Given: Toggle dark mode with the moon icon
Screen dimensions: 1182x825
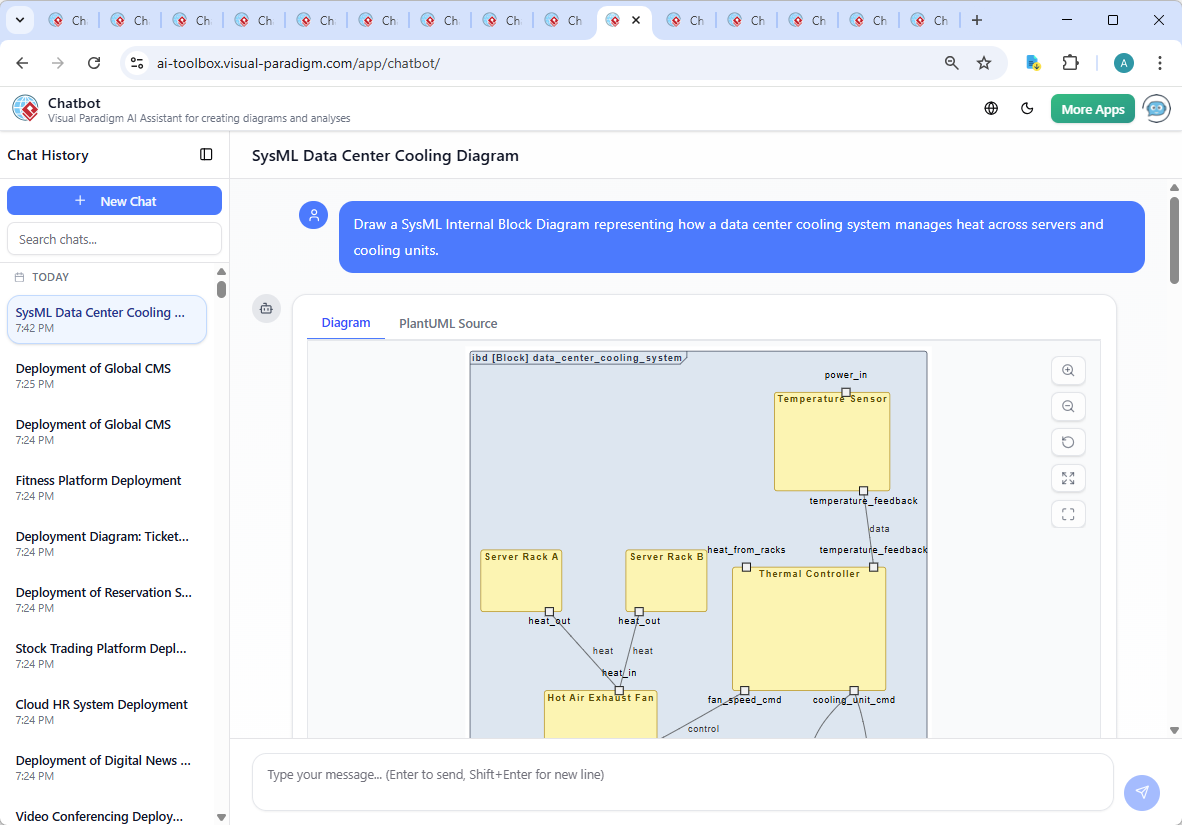Looking at the screenshot, I should (x=1027, y=108).
